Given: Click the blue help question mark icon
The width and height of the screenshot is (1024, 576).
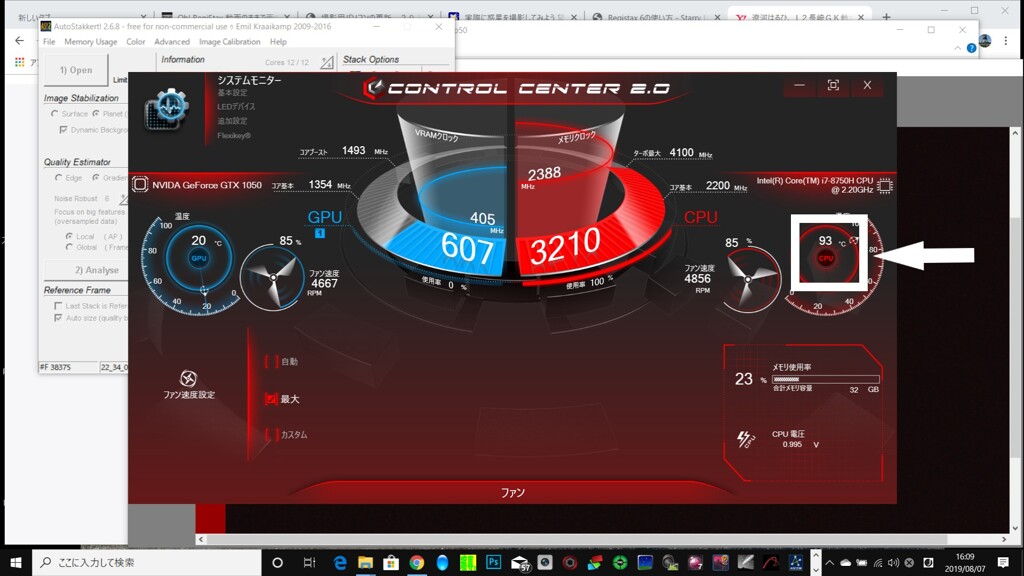Looking at the screenshot, I should [971, 48].
